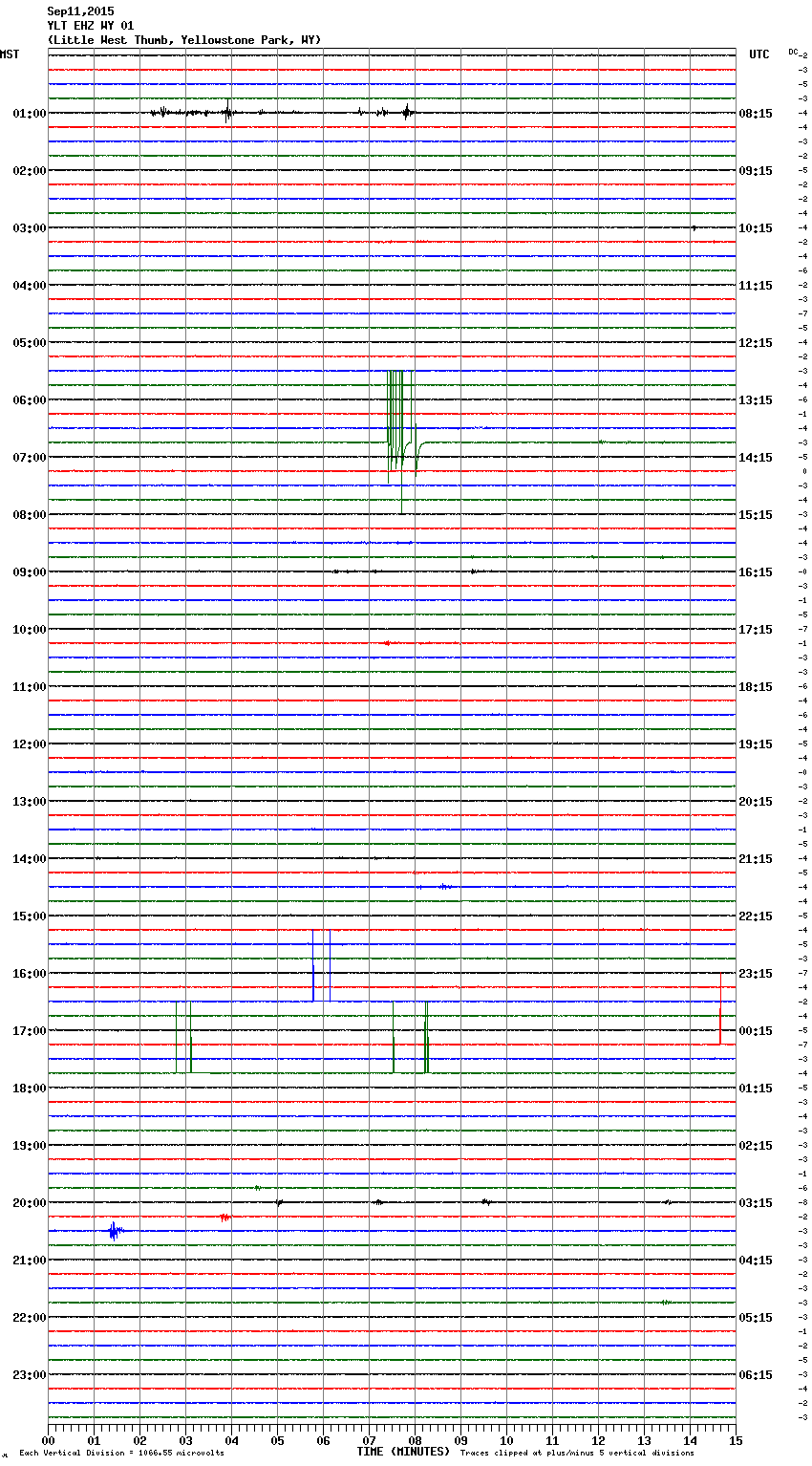The height and width of the screenshot is (1466, 812).
Task: Click minute tick label '15' on the bottom axis
Action: (736, 1440)
